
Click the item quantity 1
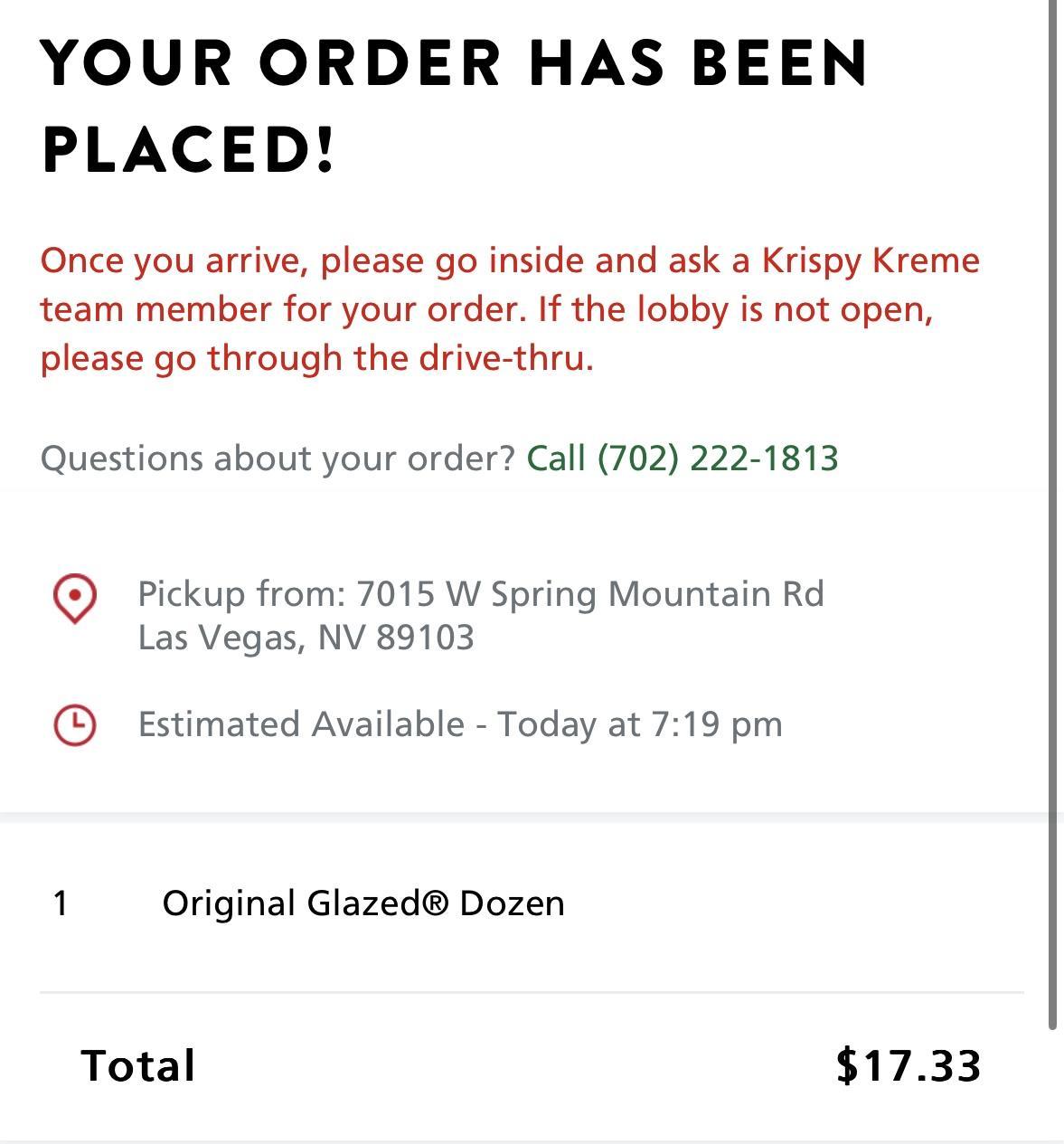pos(61,903)
